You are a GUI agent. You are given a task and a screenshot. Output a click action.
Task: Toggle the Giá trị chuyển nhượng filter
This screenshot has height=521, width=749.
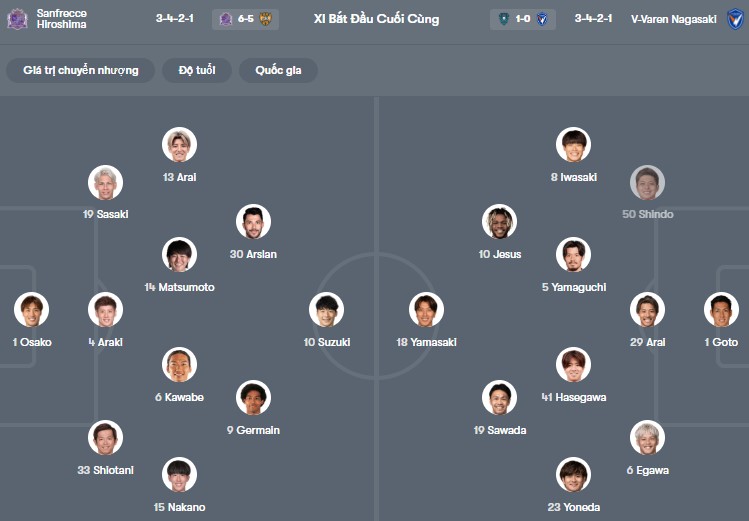click(x=81, y=70)
